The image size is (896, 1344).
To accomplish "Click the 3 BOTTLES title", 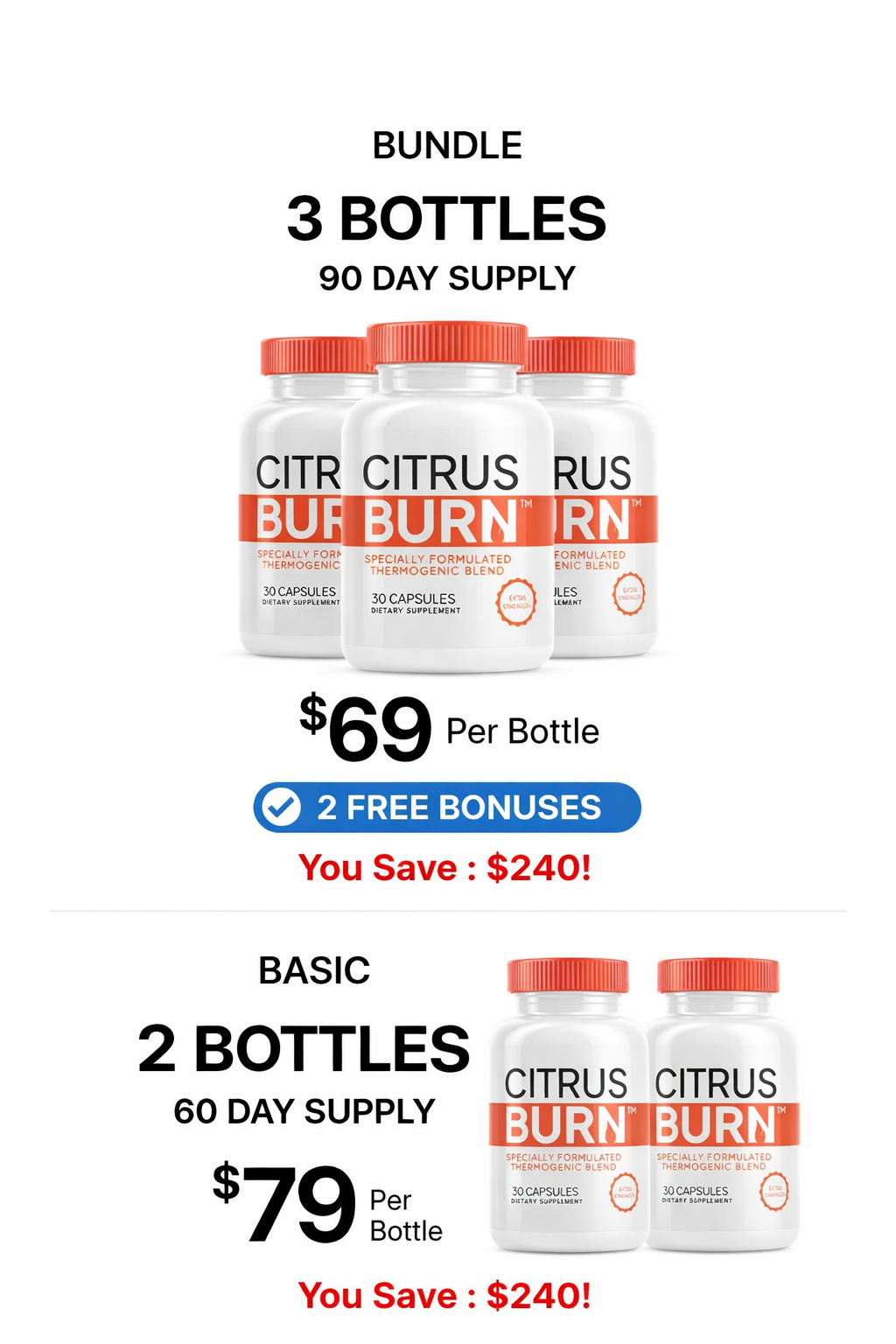I will pos(447,219).
